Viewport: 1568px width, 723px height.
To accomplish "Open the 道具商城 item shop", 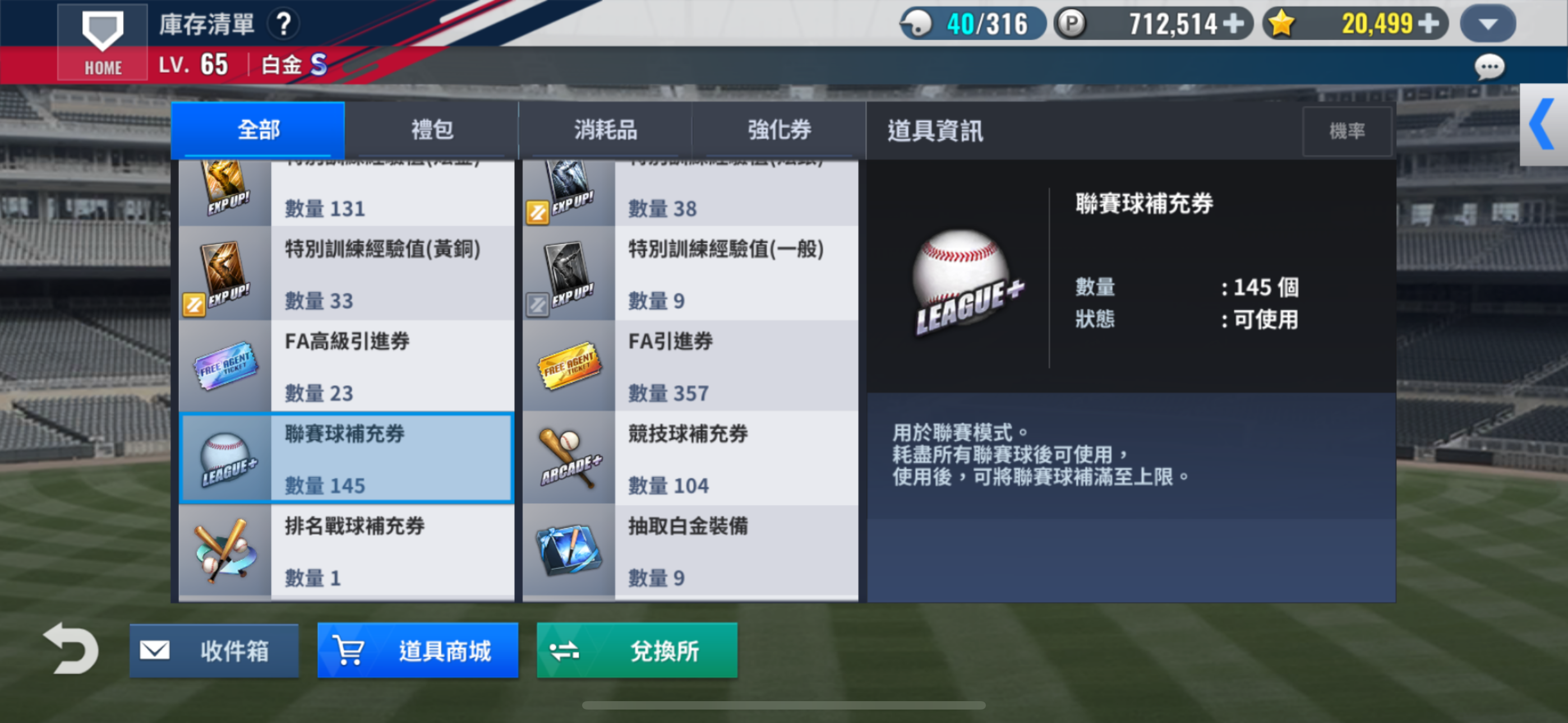I will click(x=418, y=651).
